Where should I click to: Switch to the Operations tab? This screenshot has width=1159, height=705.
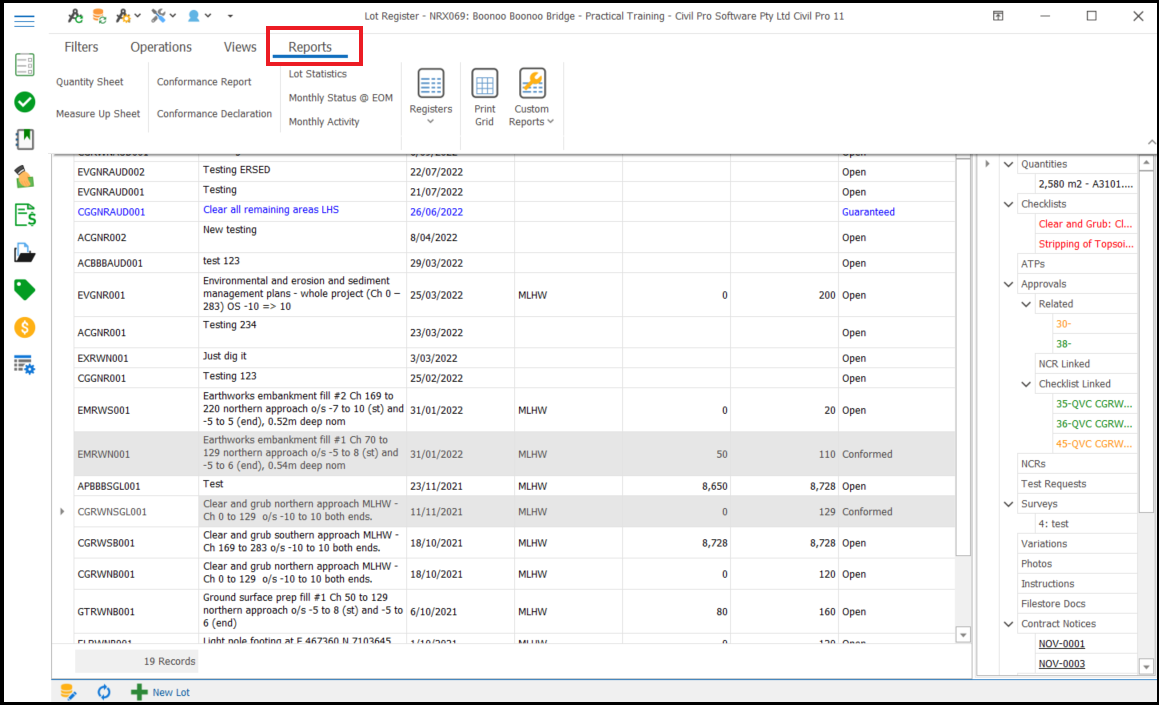click(x=161, y=47)
